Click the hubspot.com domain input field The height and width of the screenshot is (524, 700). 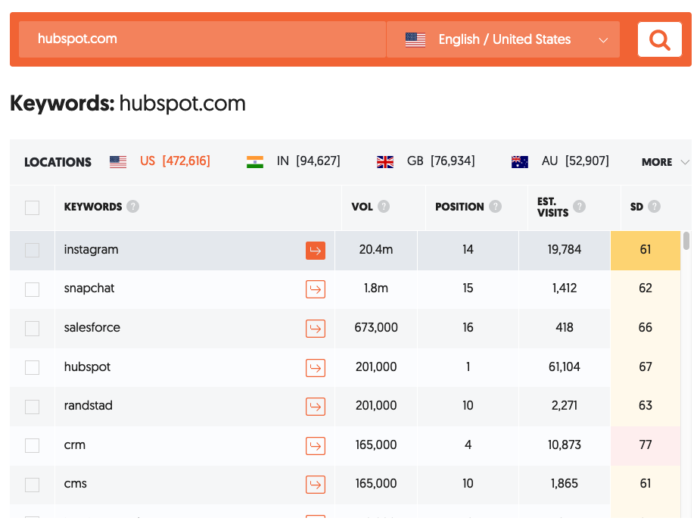pyautogui.click(x=202, y=39)
